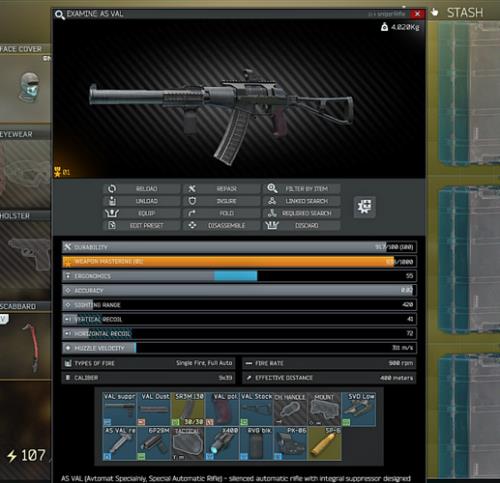Click the Sighting Range stat row

click(239, 305)
